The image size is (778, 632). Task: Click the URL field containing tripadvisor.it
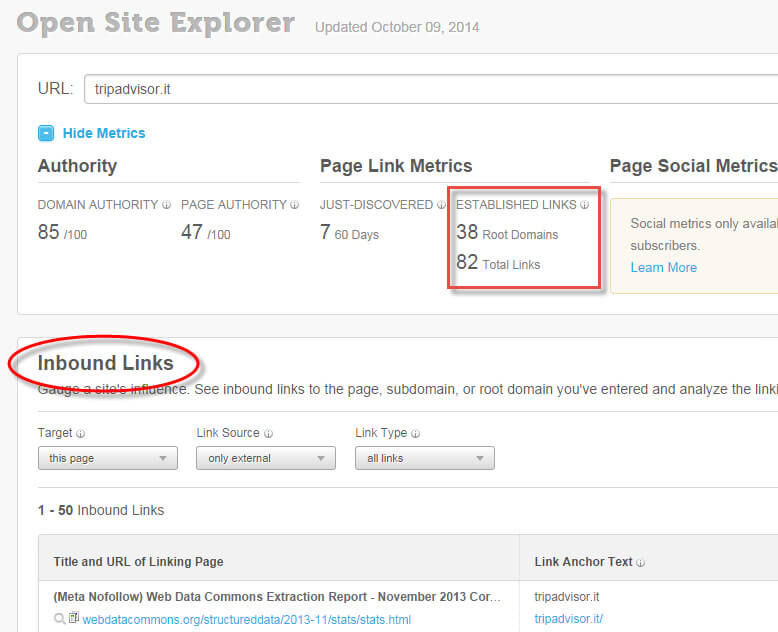[x=431, y=89]
